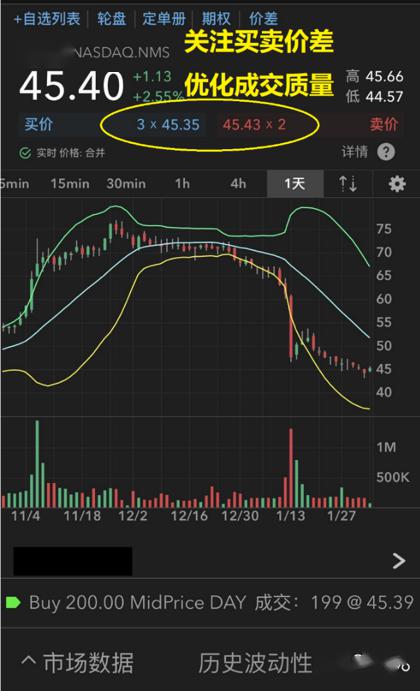Open 详情 details link
Viewport: 420px width, 691px height.
(354, 152)
